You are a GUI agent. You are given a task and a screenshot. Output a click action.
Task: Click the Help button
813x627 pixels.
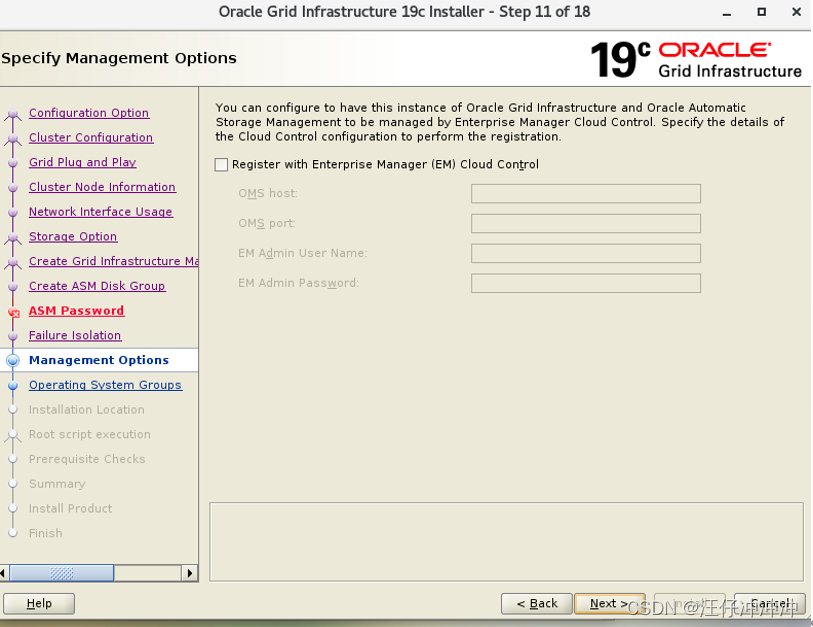pos(39,604)
